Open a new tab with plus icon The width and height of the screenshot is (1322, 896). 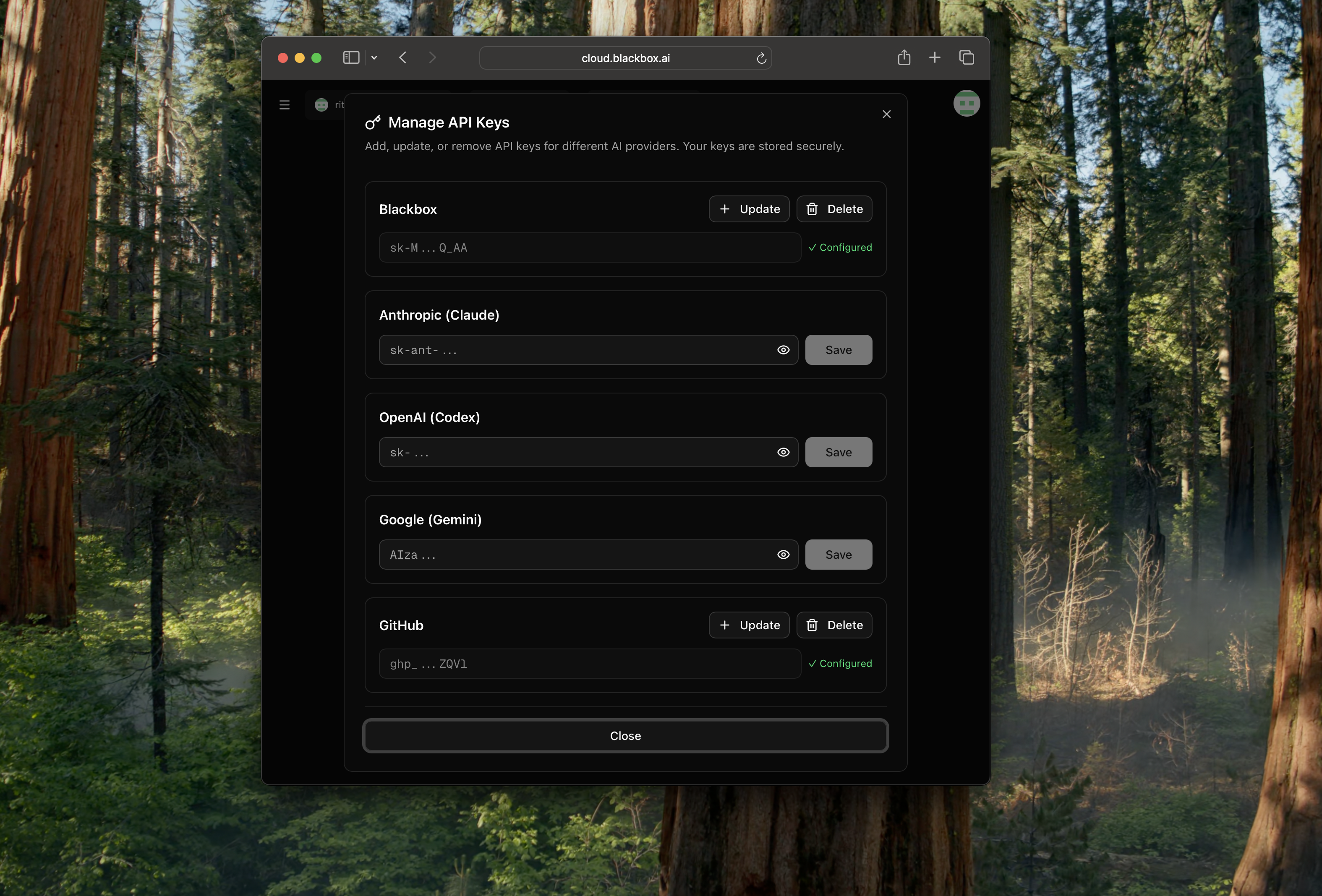coord(935,57)
